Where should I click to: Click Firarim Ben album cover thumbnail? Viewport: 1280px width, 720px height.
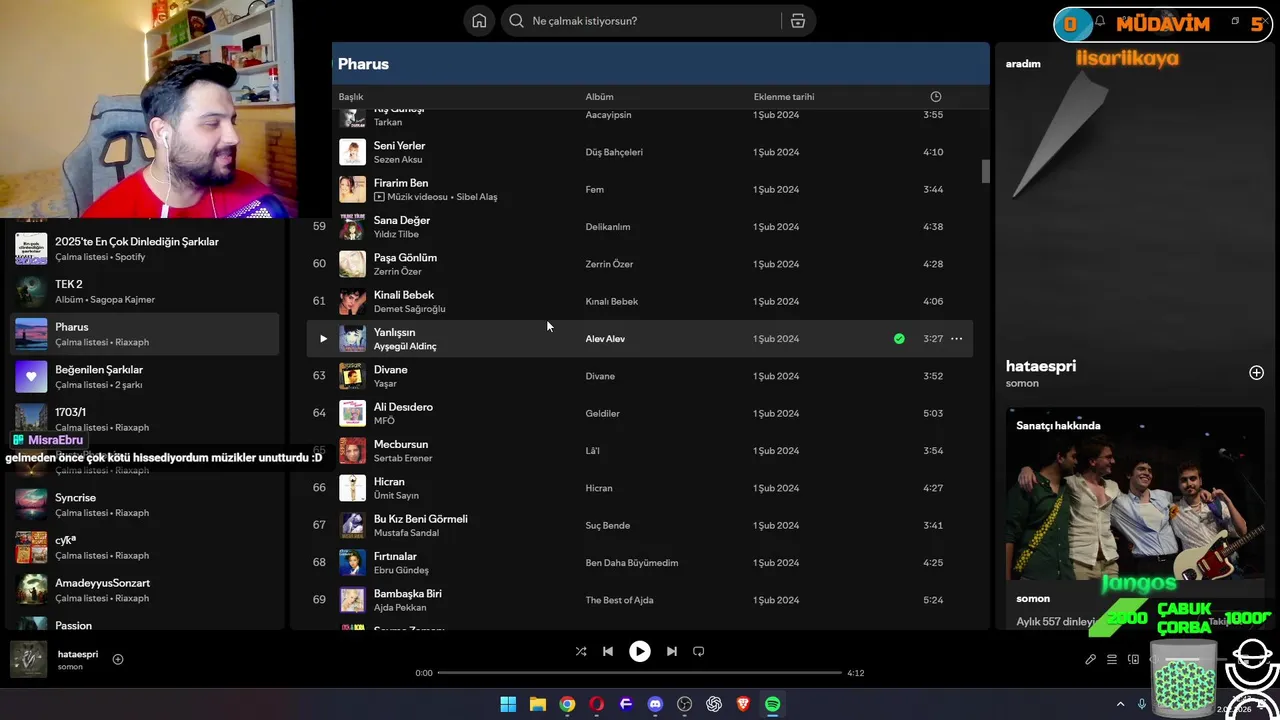point(352,189)
